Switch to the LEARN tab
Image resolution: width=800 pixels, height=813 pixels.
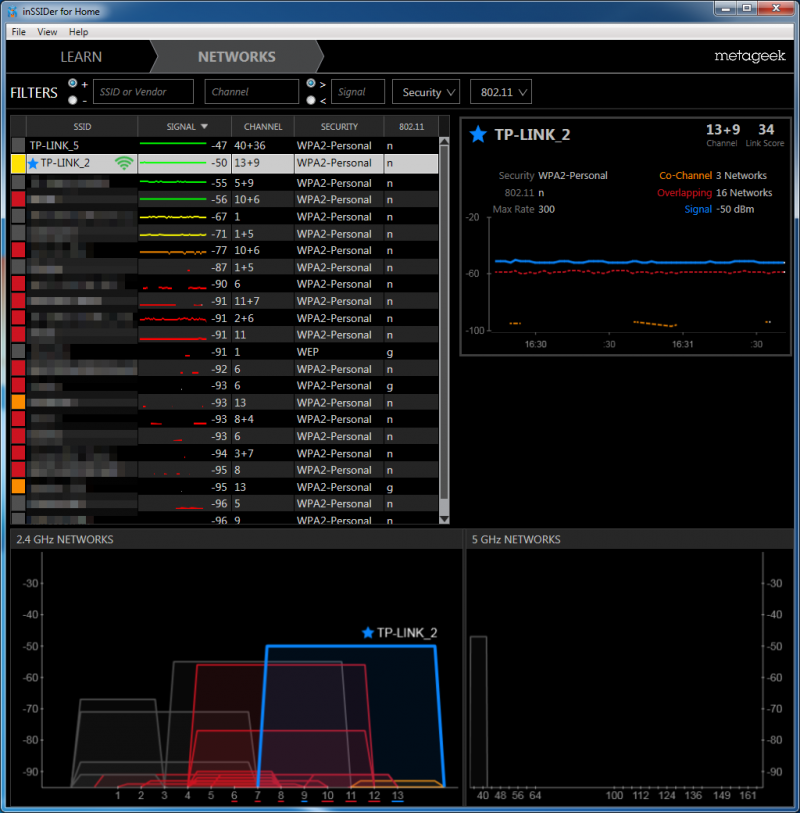point(81,57)
